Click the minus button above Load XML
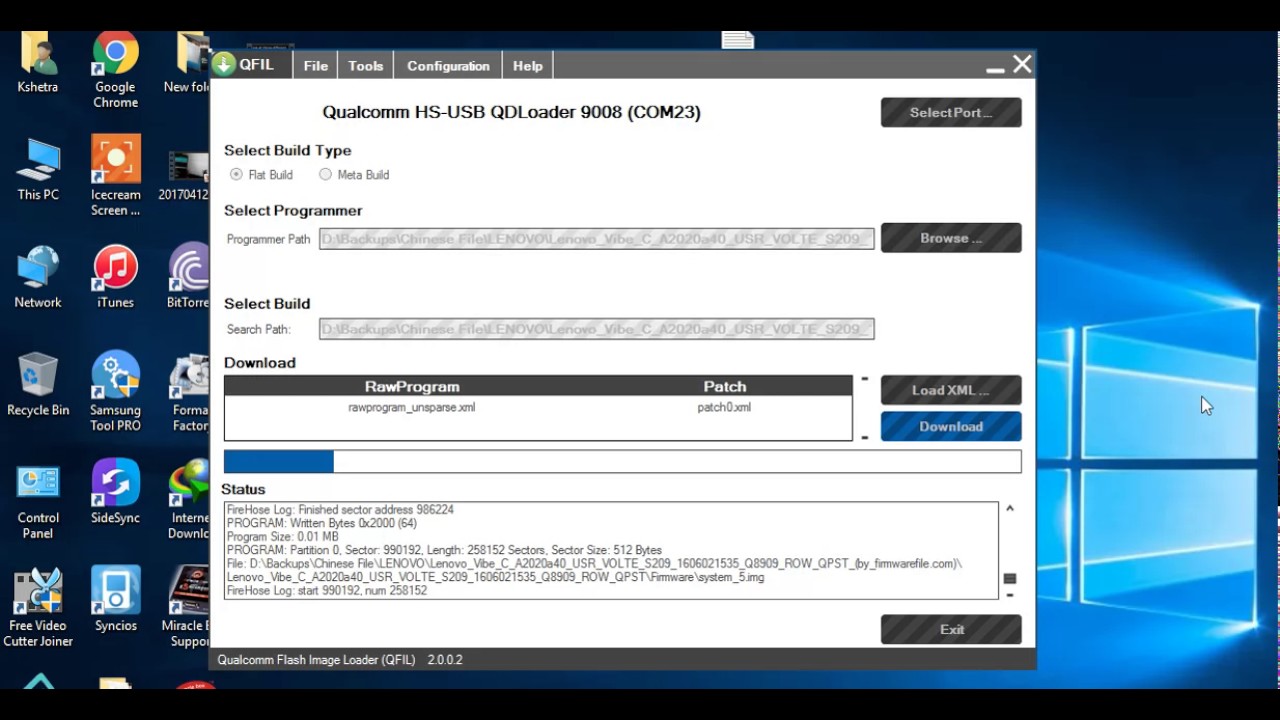 tap(865, 380)
